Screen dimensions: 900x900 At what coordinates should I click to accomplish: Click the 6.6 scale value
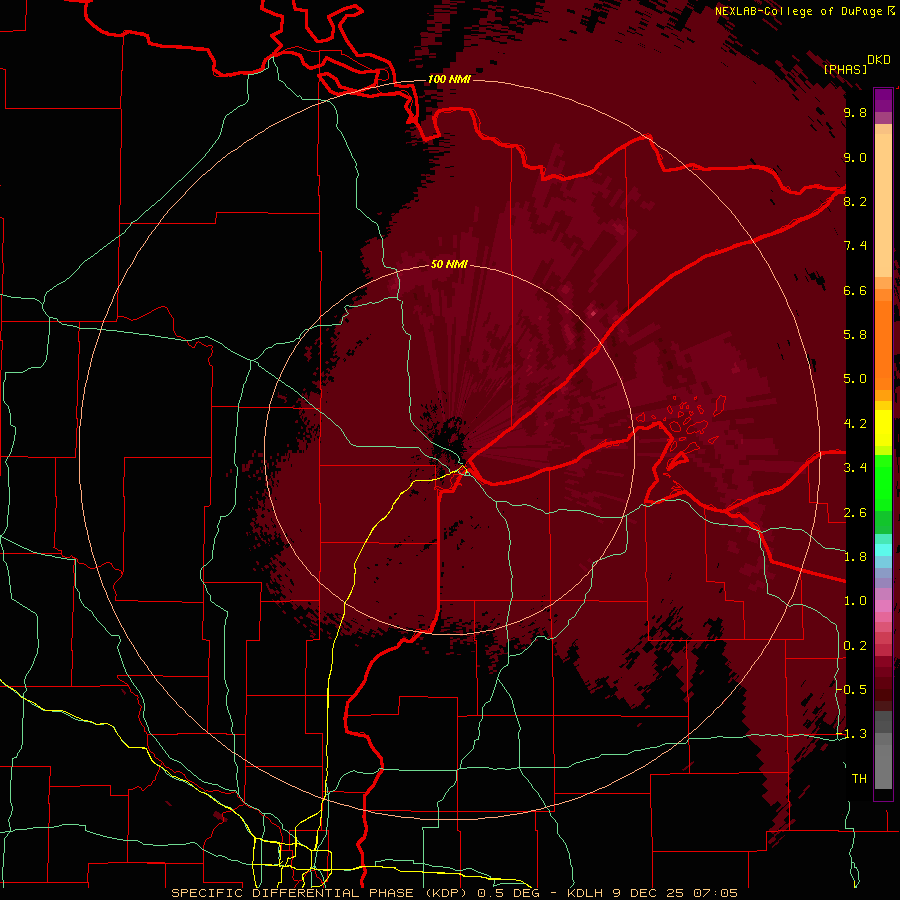[x=855, y=291]
